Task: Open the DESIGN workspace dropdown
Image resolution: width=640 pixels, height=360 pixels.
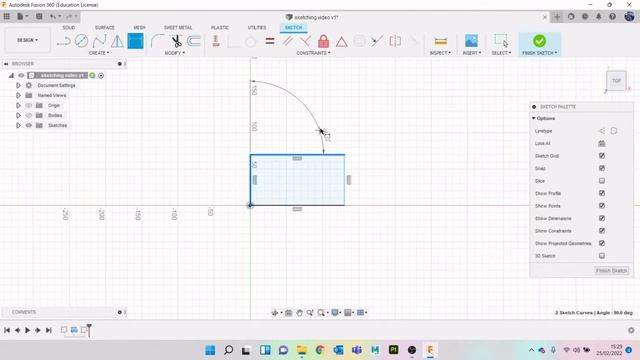Action: click(27, 40)
